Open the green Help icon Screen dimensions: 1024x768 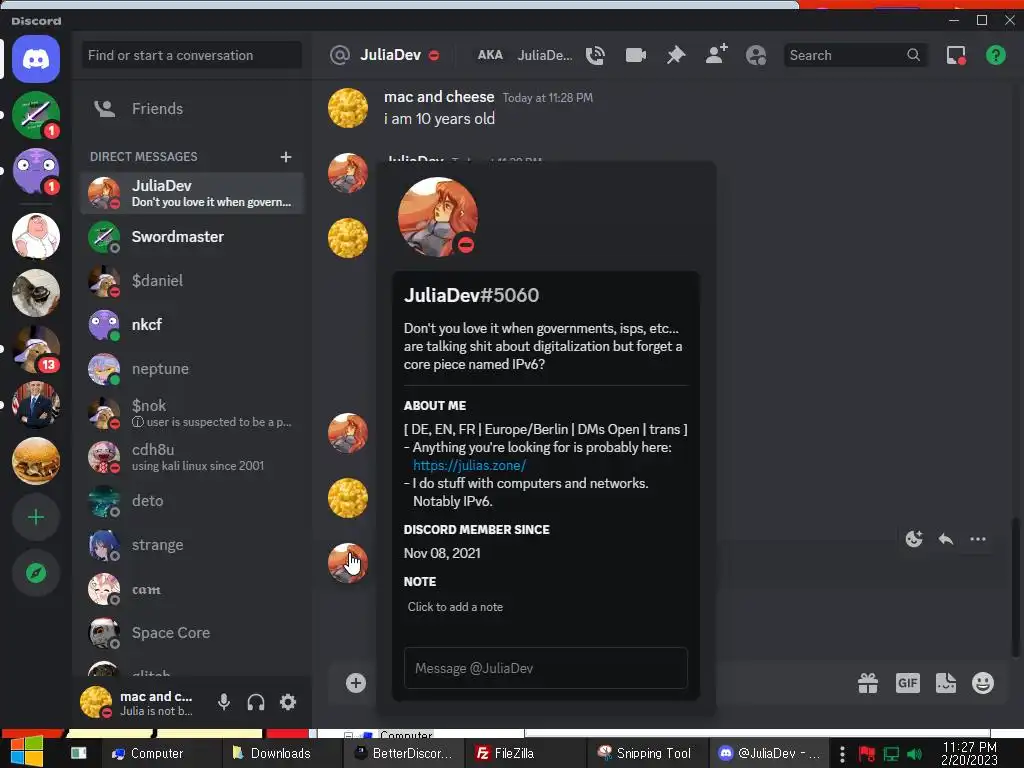coord(995,56)
